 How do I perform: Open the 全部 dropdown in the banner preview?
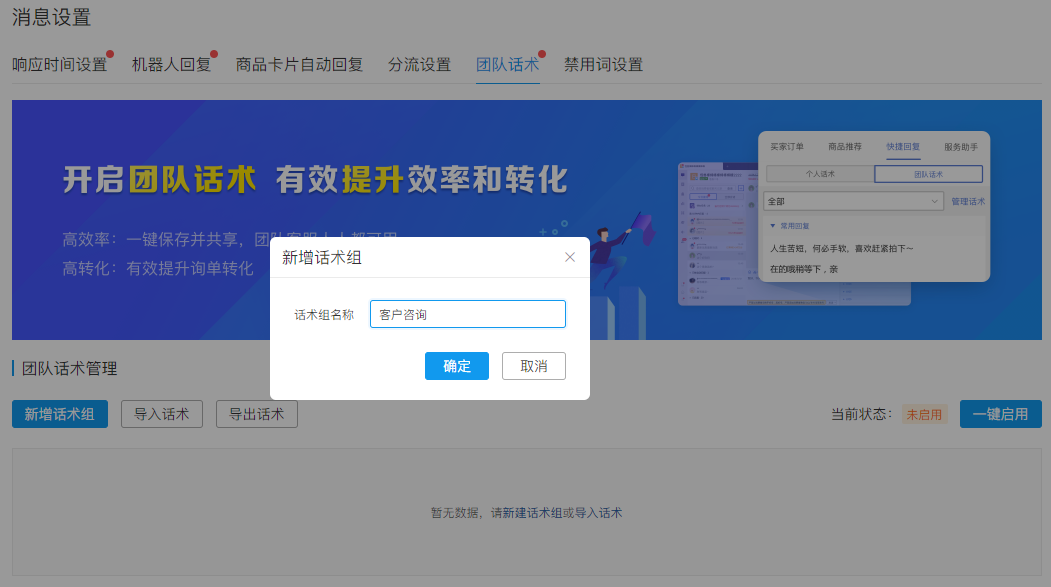pos(853,201)
